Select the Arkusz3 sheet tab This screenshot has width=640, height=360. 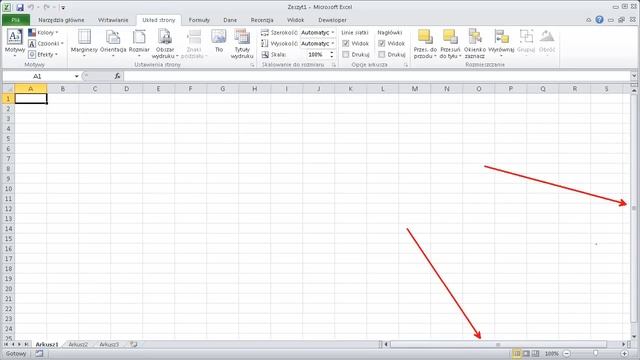tap(109, 344)
